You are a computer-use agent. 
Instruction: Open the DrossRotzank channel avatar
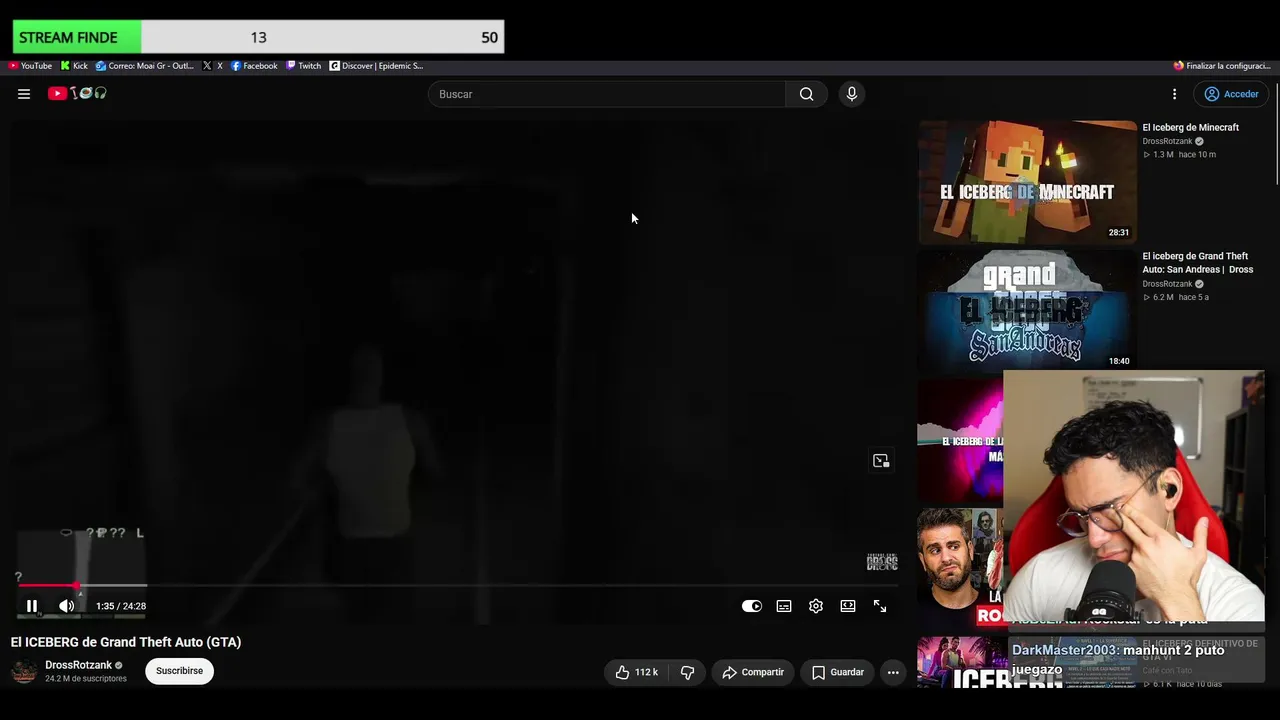click(x=24, y=671)
